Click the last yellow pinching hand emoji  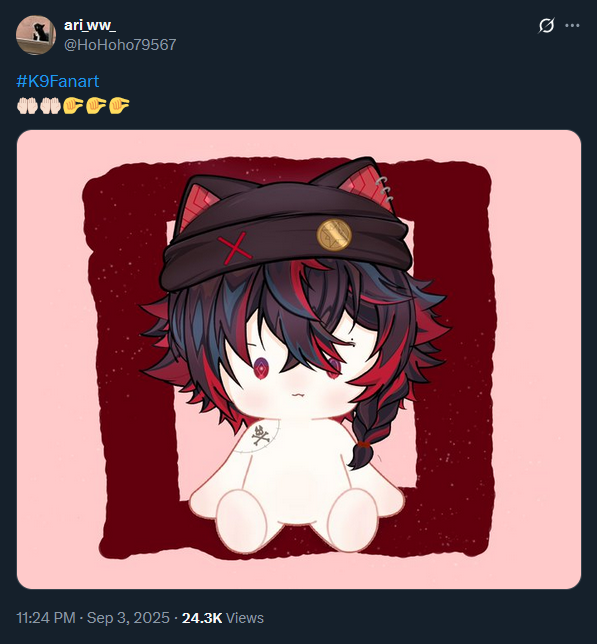(x=119, y=106)
